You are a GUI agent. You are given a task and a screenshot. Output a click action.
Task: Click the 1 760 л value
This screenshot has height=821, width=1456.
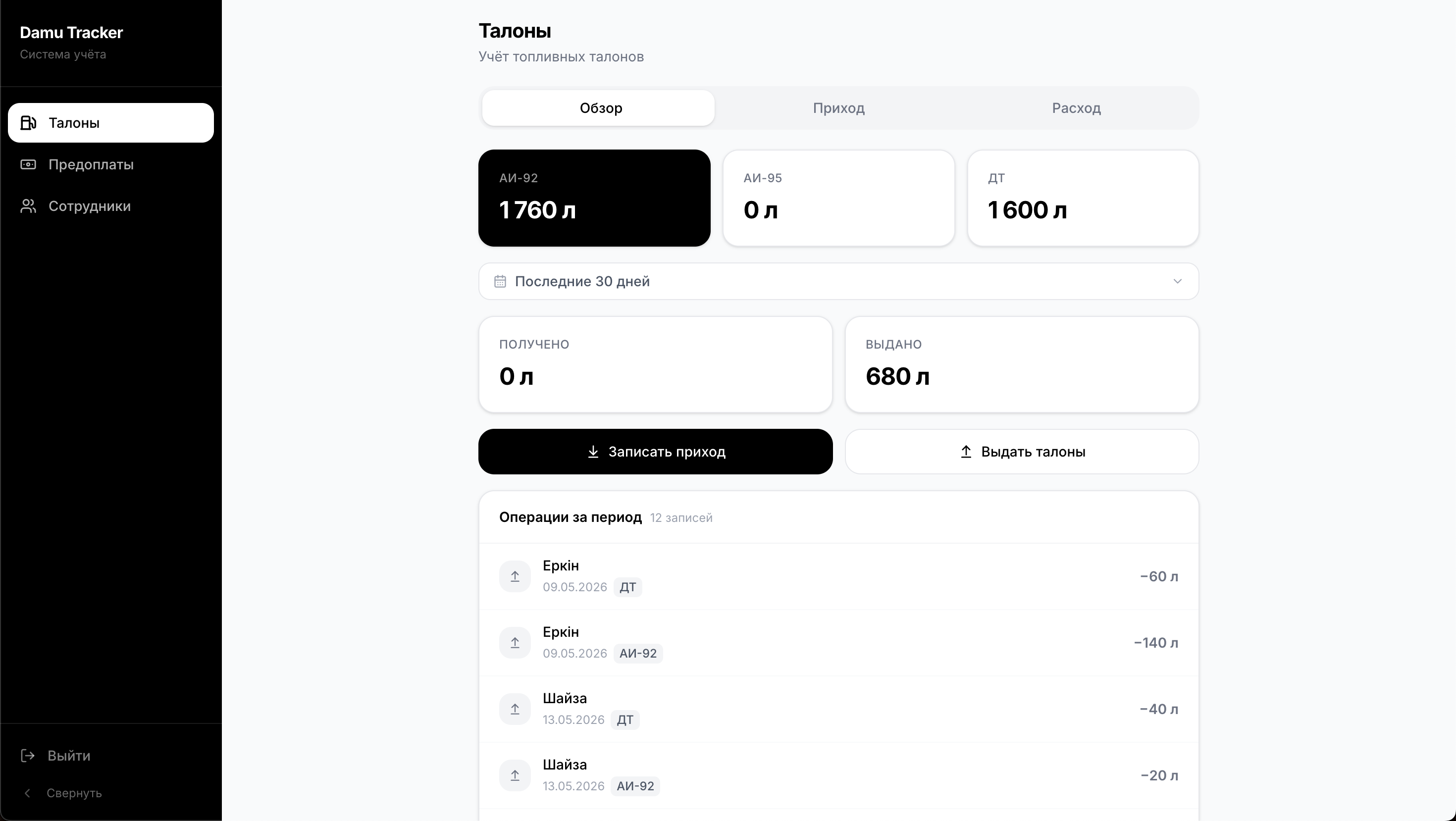[537, 209]
